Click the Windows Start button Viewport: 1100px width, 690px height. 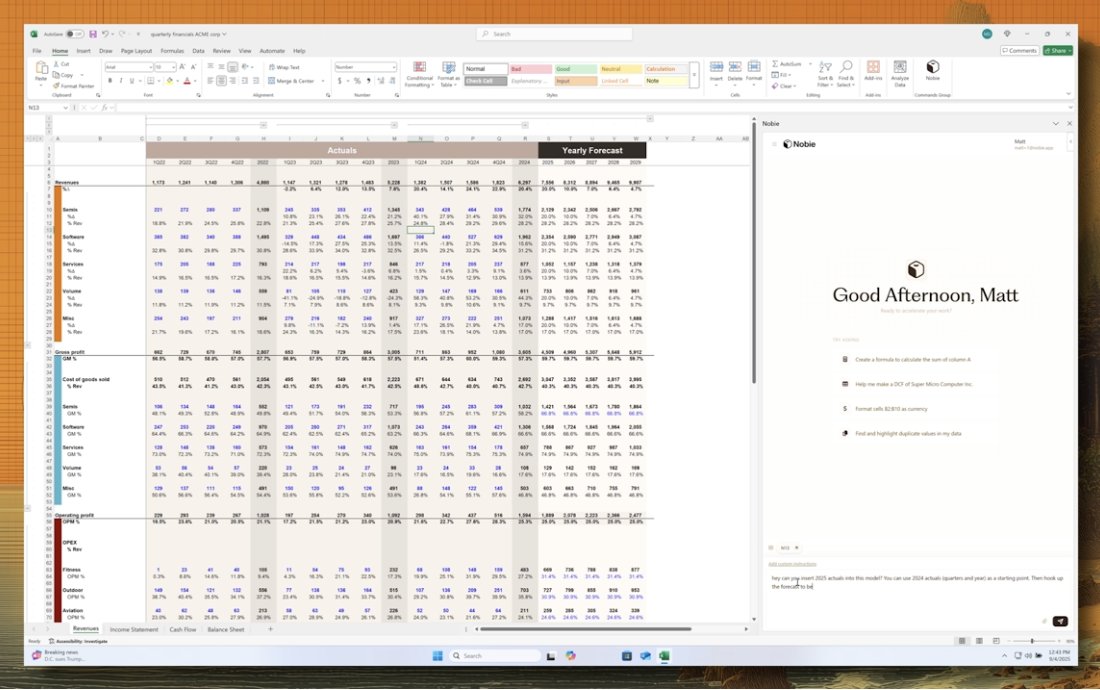coord(437,656)
